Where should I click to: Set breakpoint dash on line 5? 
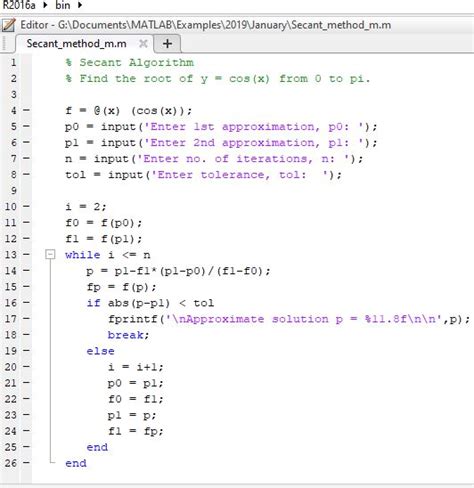click(26, 126)
